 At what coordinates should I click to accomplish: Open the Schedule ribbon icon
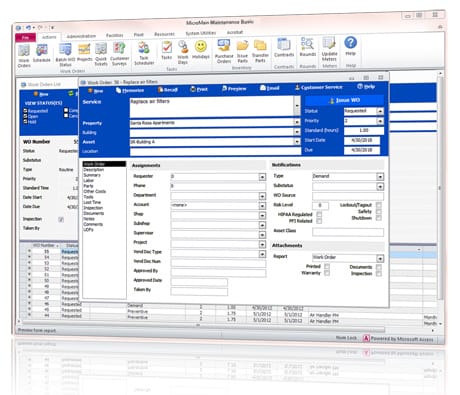(42, 53)
